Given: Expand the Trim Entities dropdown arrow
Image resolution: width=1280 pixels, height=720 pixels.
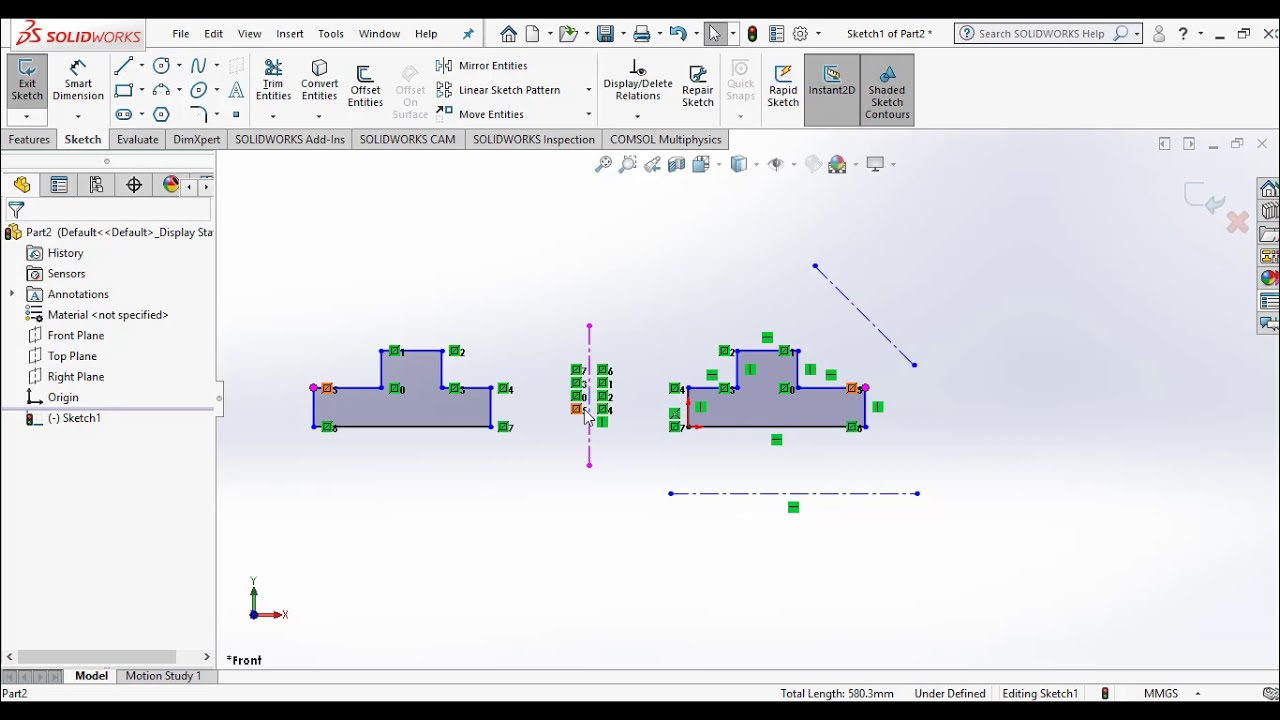Looking at the screenshot, I should coord(273,117).
